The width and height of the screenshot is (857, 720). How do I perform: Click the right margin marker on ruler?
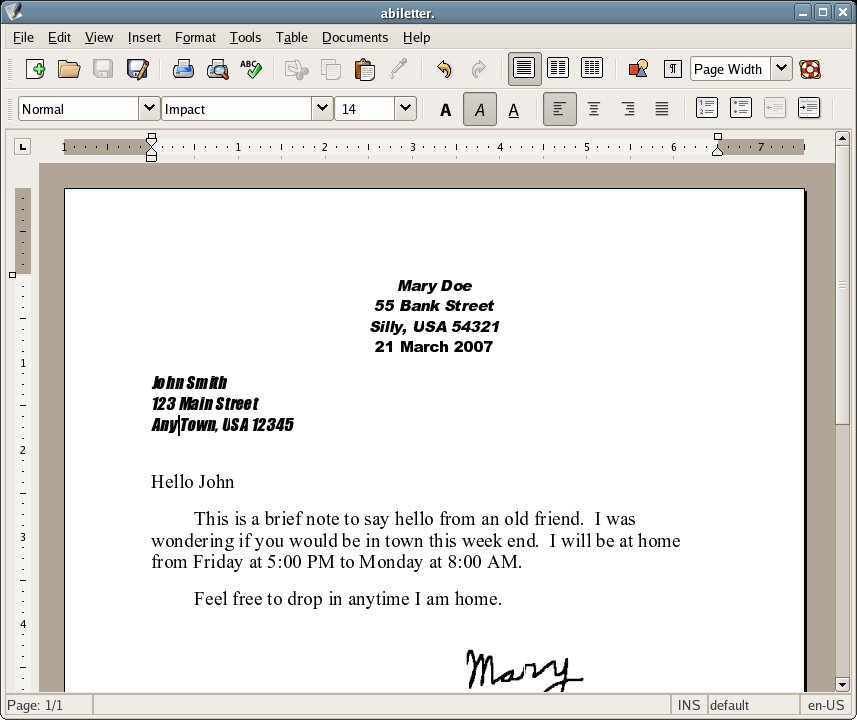717,148
